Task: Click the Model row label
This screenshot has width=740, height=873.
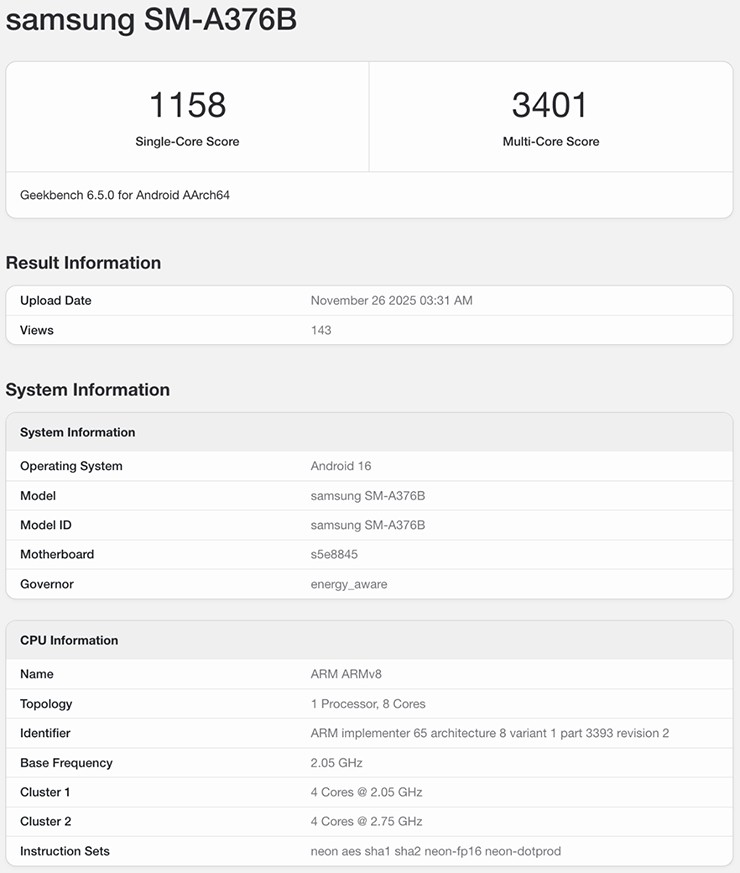Action: pos(38,496)
